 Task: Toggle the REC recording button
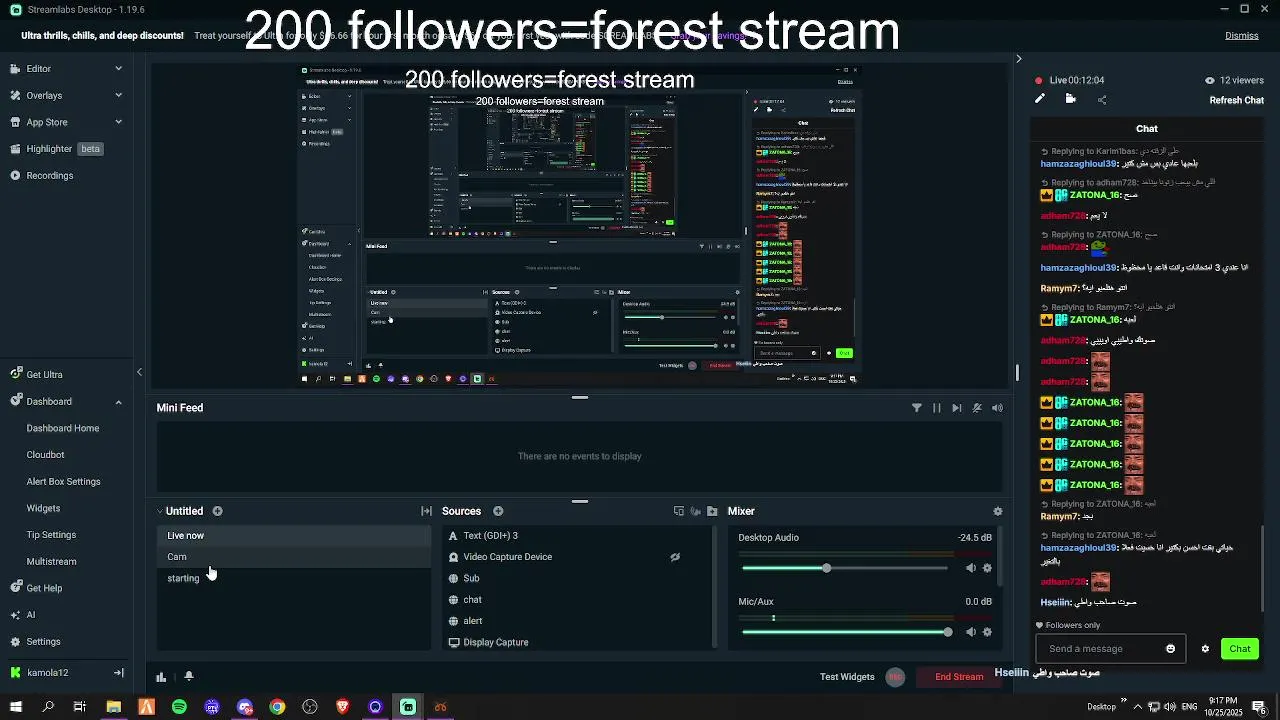pyautogui.click(x=895, y=677)
